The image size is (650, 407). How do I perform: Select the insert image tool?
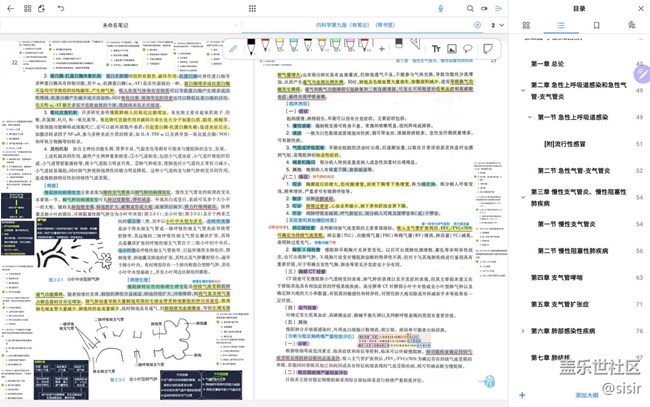tap(452, 48)
